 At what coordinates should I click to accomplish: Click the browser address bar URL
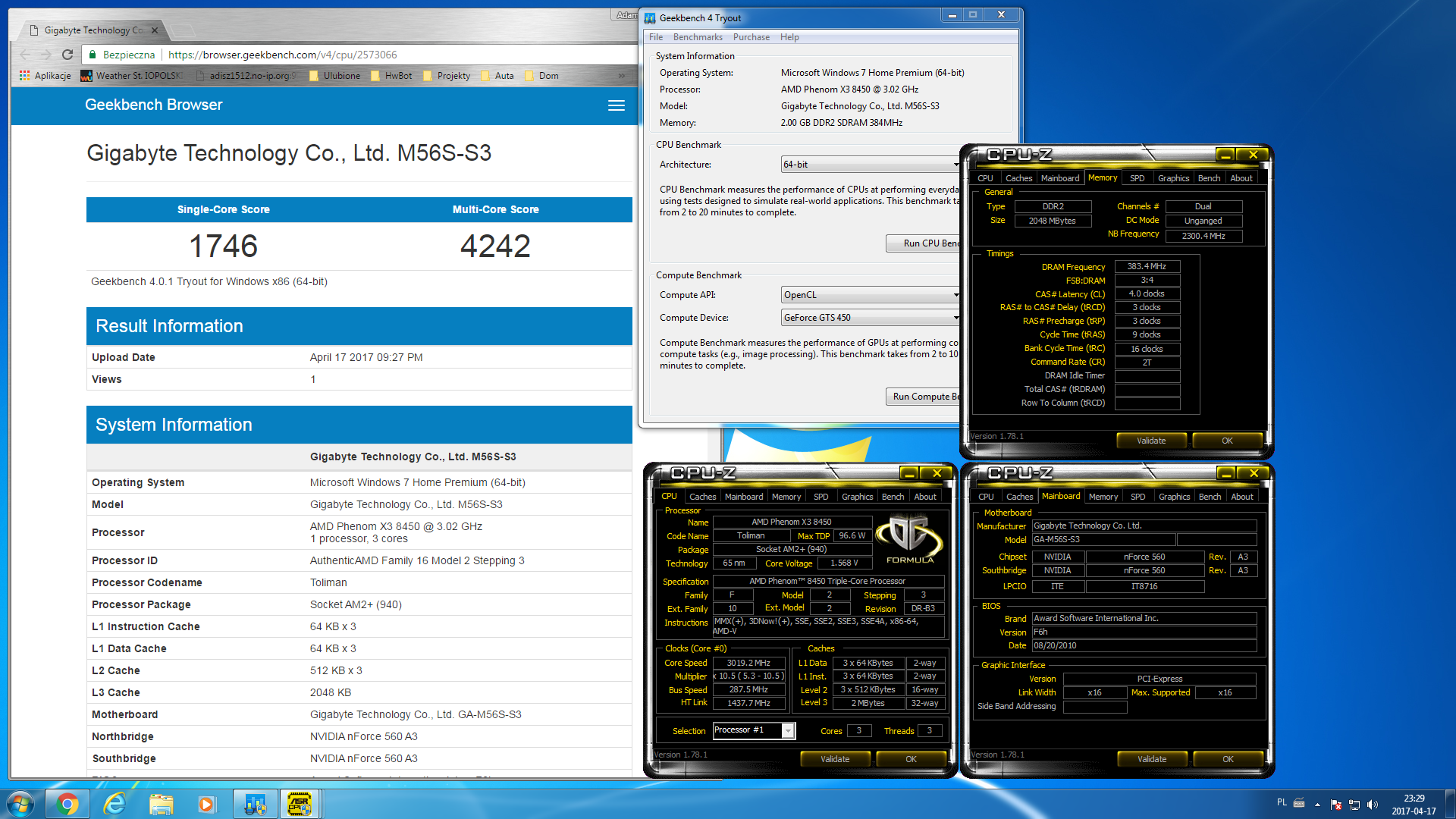coord(282,55)
